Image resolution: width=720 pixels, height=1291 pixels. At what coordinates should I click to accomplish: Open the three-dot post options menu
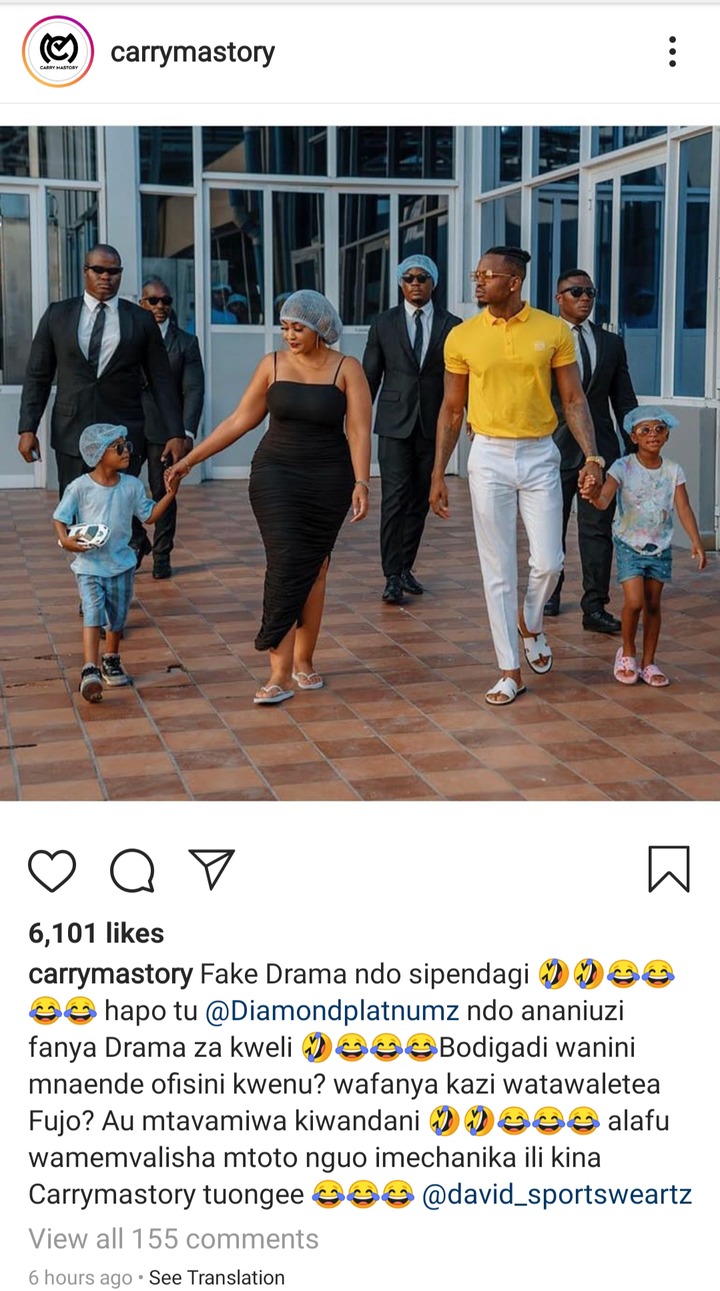pos(672,52)
